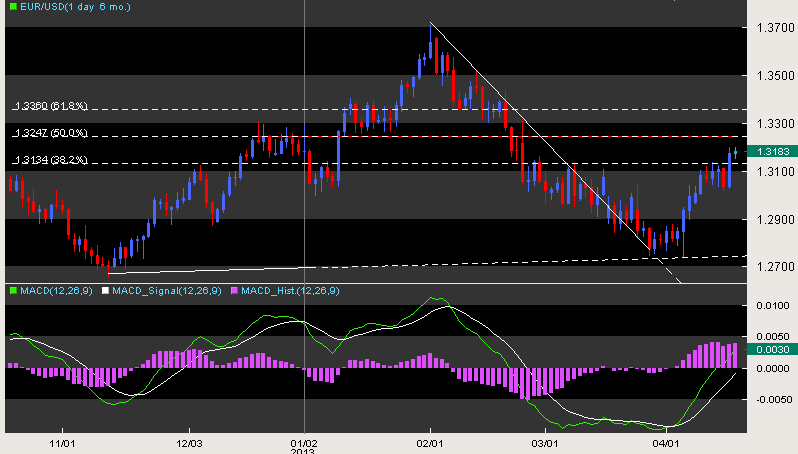Click the 01/02 2013 date axis label
The height and width of the screenshot is (454, 798).
click(304, 446)
